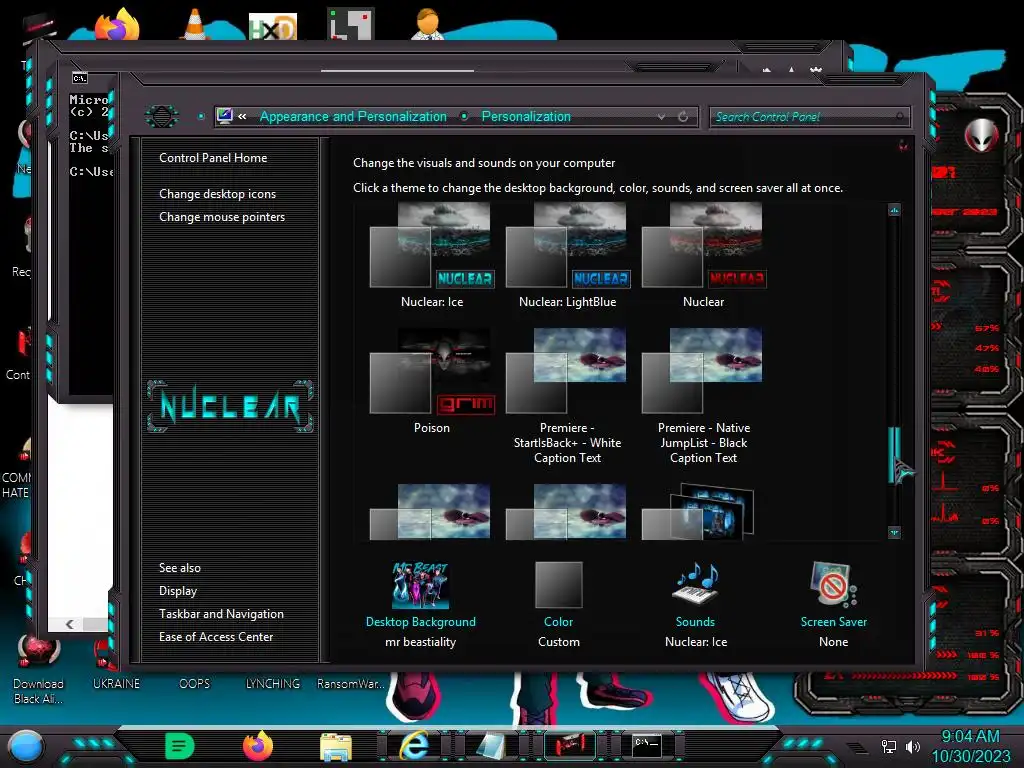Select Premiere StartIsBack+ White Caption Text theme
1024x768 pixels.
pos(568,396)
